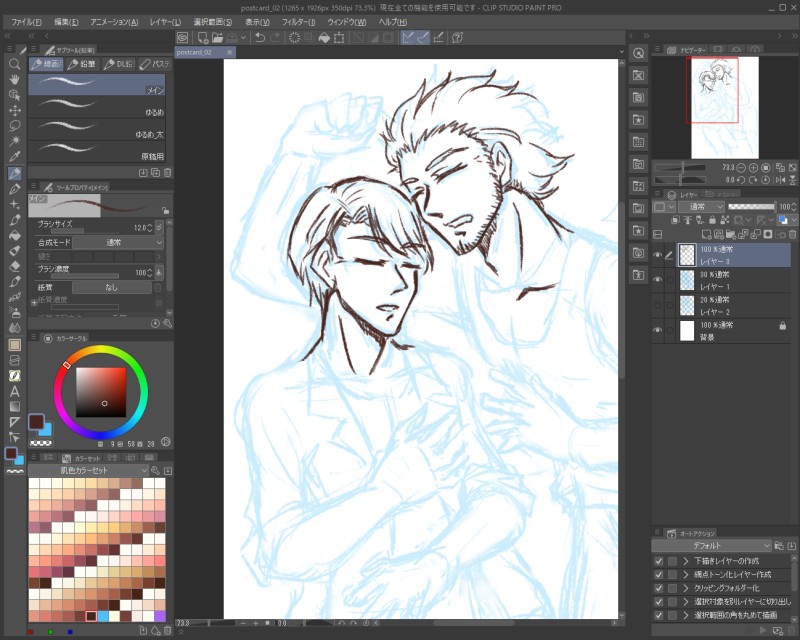
Task: Open the レイヤー(L) menu
Action: tap(165, 22)
